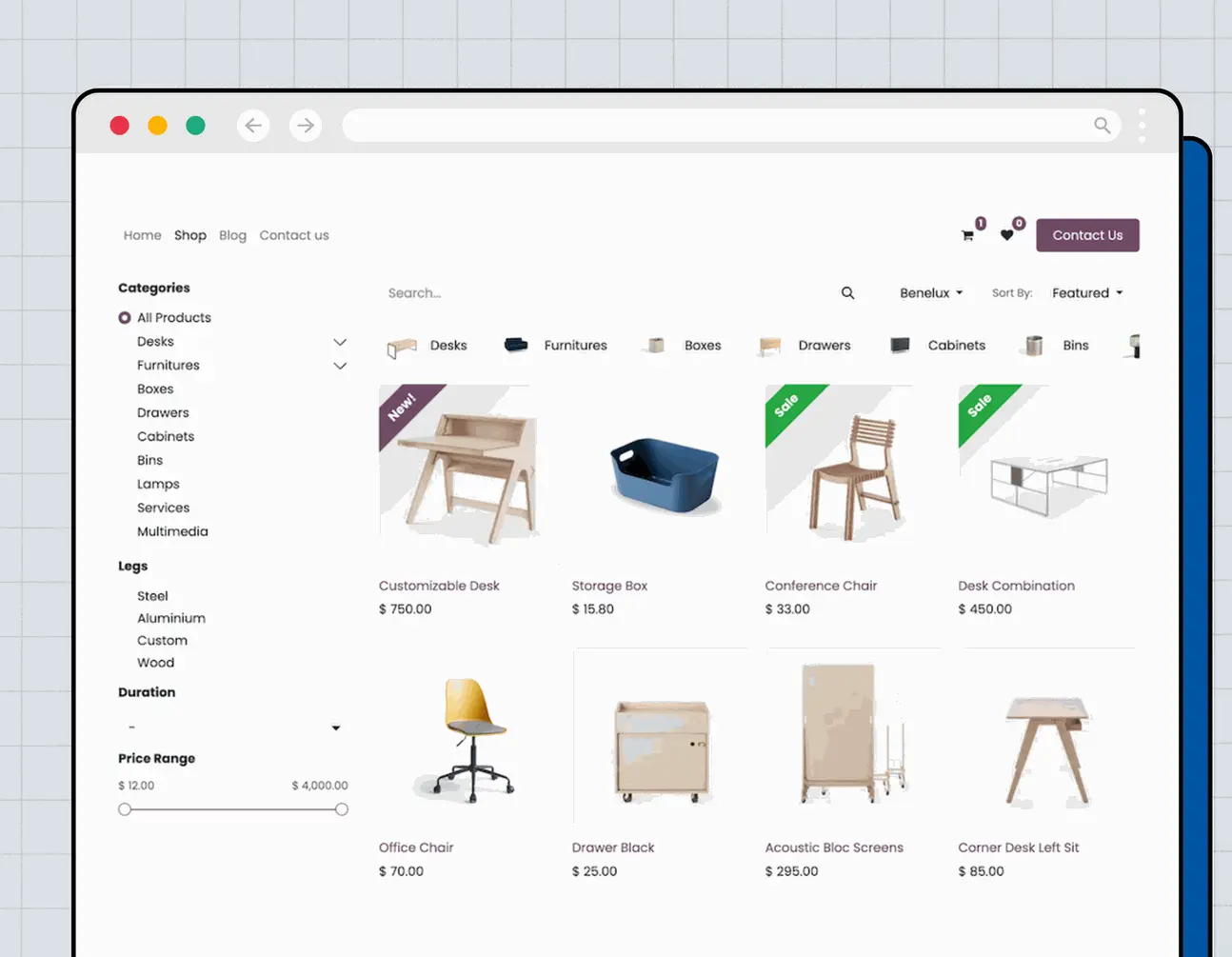Viewport: 1232px width, 957px height.
Task: Filter by Steel legs
Action: (x=152, y=596)
